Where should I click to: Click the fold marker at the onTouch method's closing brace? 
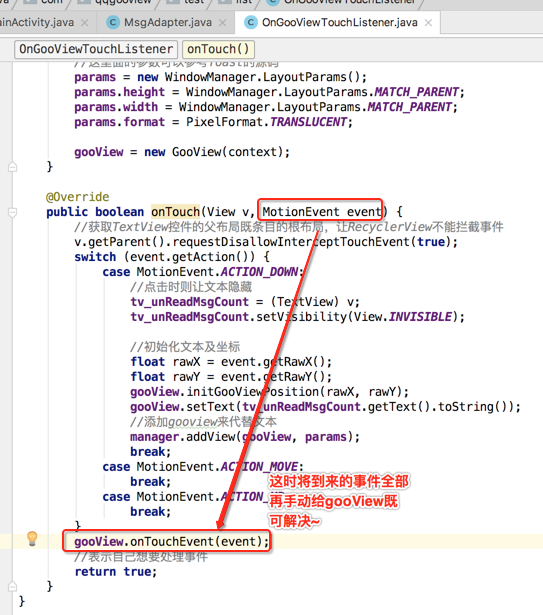(12, 586)
